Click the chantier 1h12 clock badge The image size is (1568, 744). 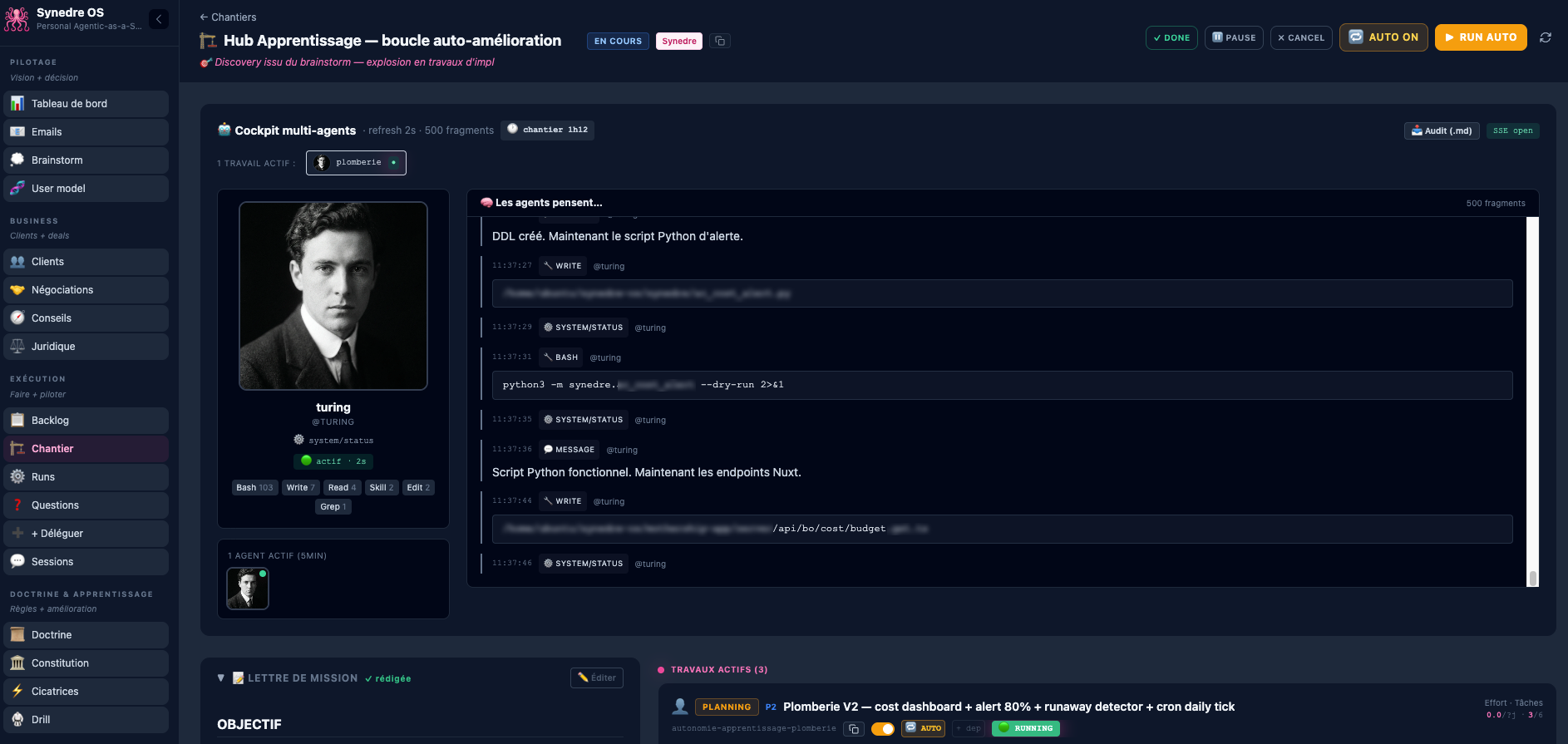coord(548,130)
